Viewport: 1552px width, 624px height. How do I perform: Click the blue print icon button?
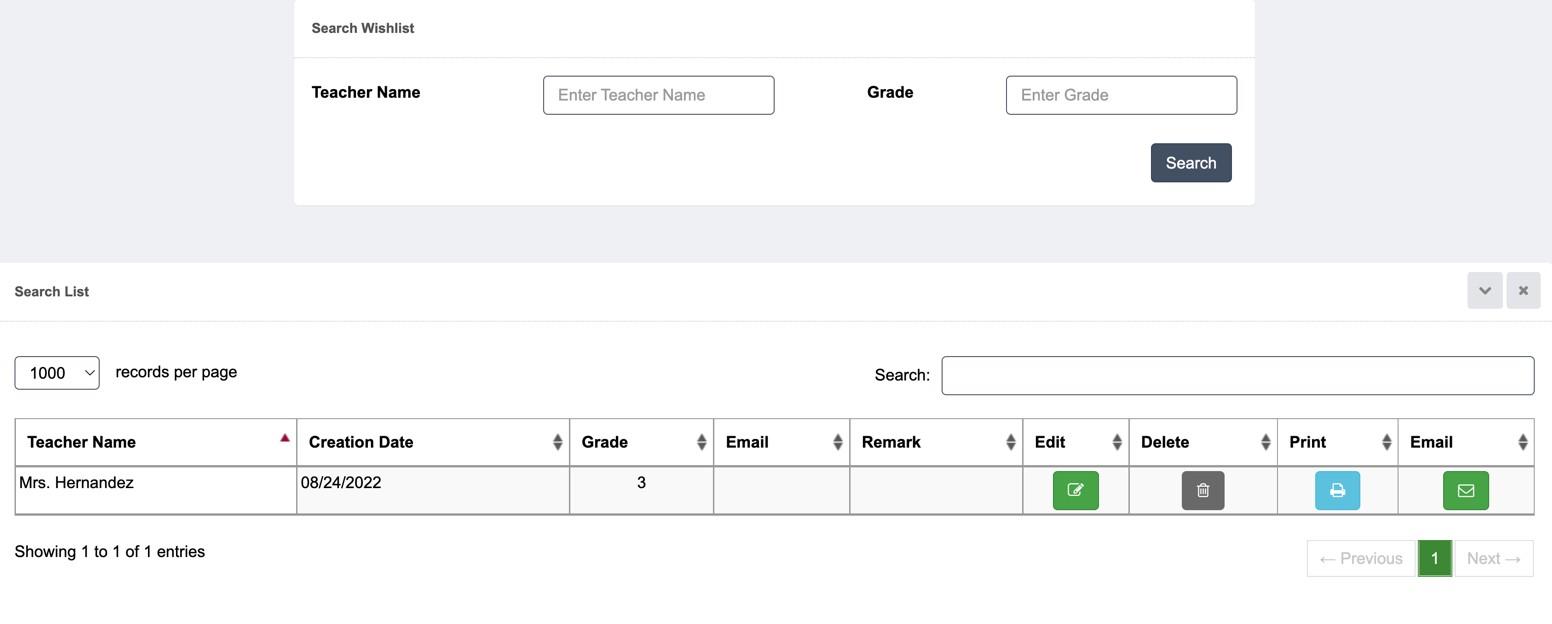click(1337, 490)
